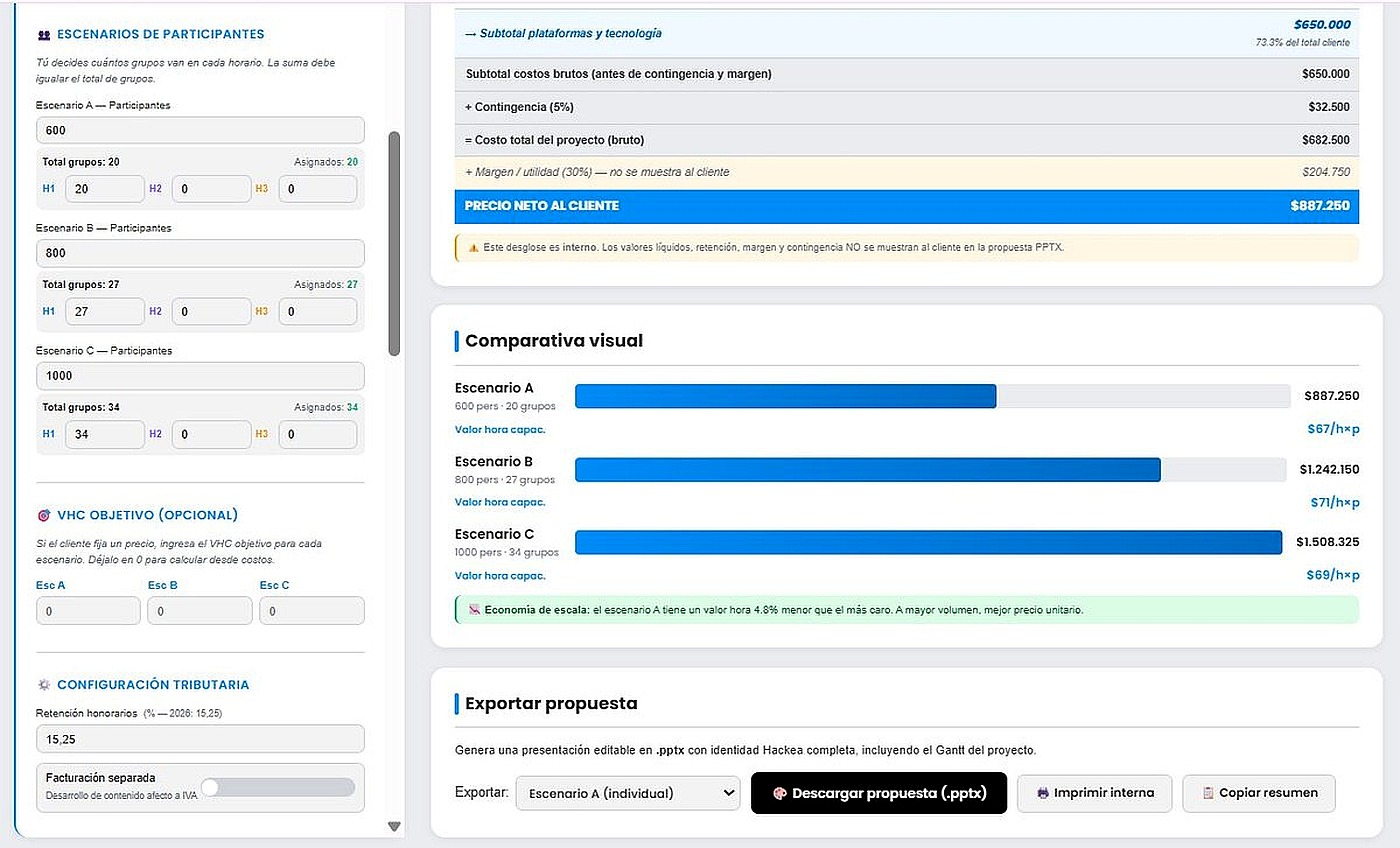Click the $1.508.325 Escenario C total
This screenshot has height=848, width=1400.
click(x=1328, y=542)
